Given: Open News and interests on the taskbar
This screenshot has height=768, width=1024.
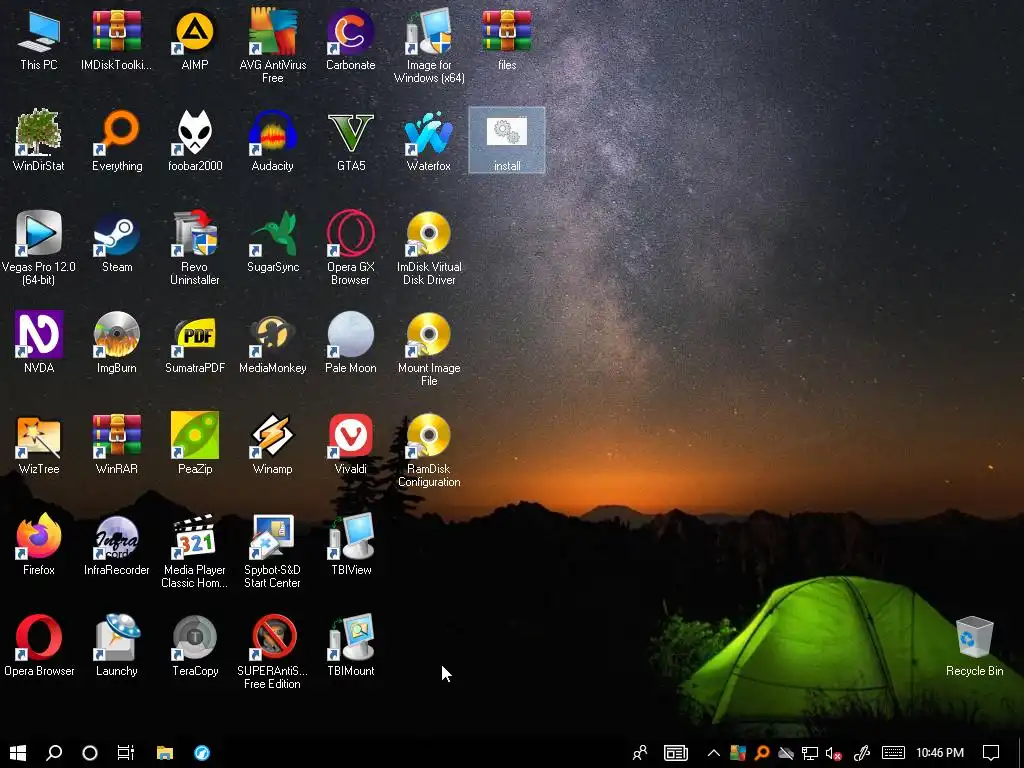Looking at the screenshot, I should [x=676, y=753].
